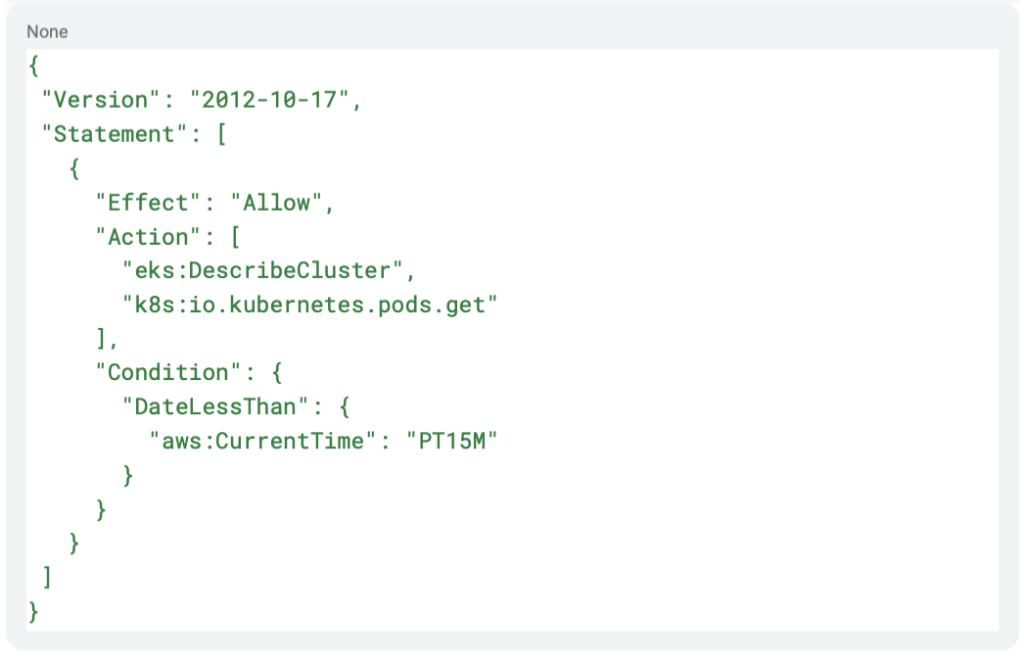Screen dimensions: 1024x664
Task: Click the "PT15M" value
Action: click(452, 441)
